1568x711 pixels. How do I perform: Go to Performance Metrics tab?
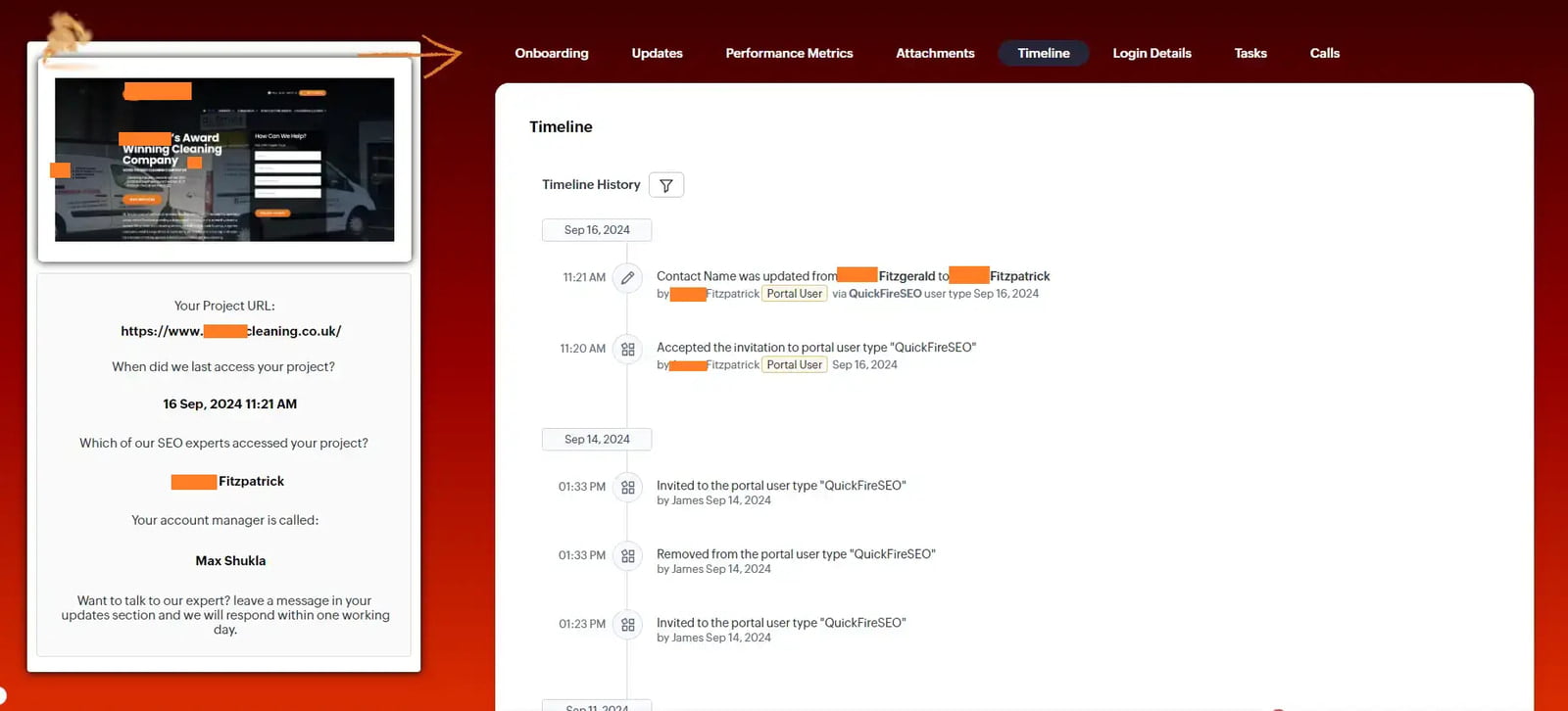pos(789,53)
